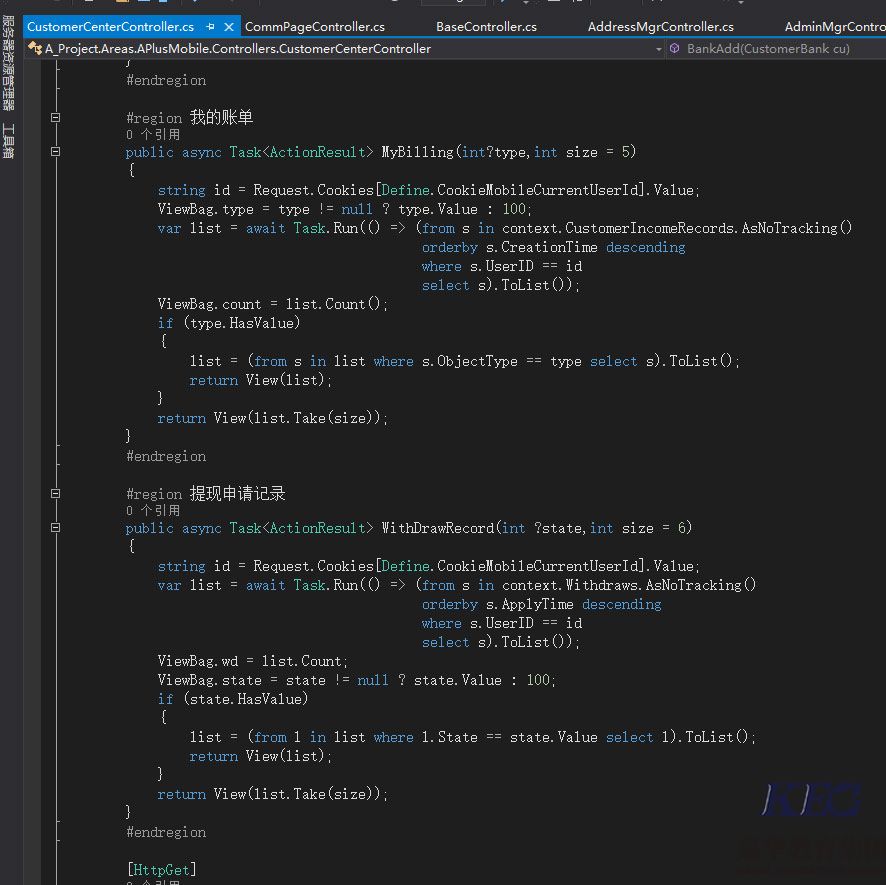Screen dimensions: 886x885
Task: Collapse the MyBilling method body
Action: point(55,151)
